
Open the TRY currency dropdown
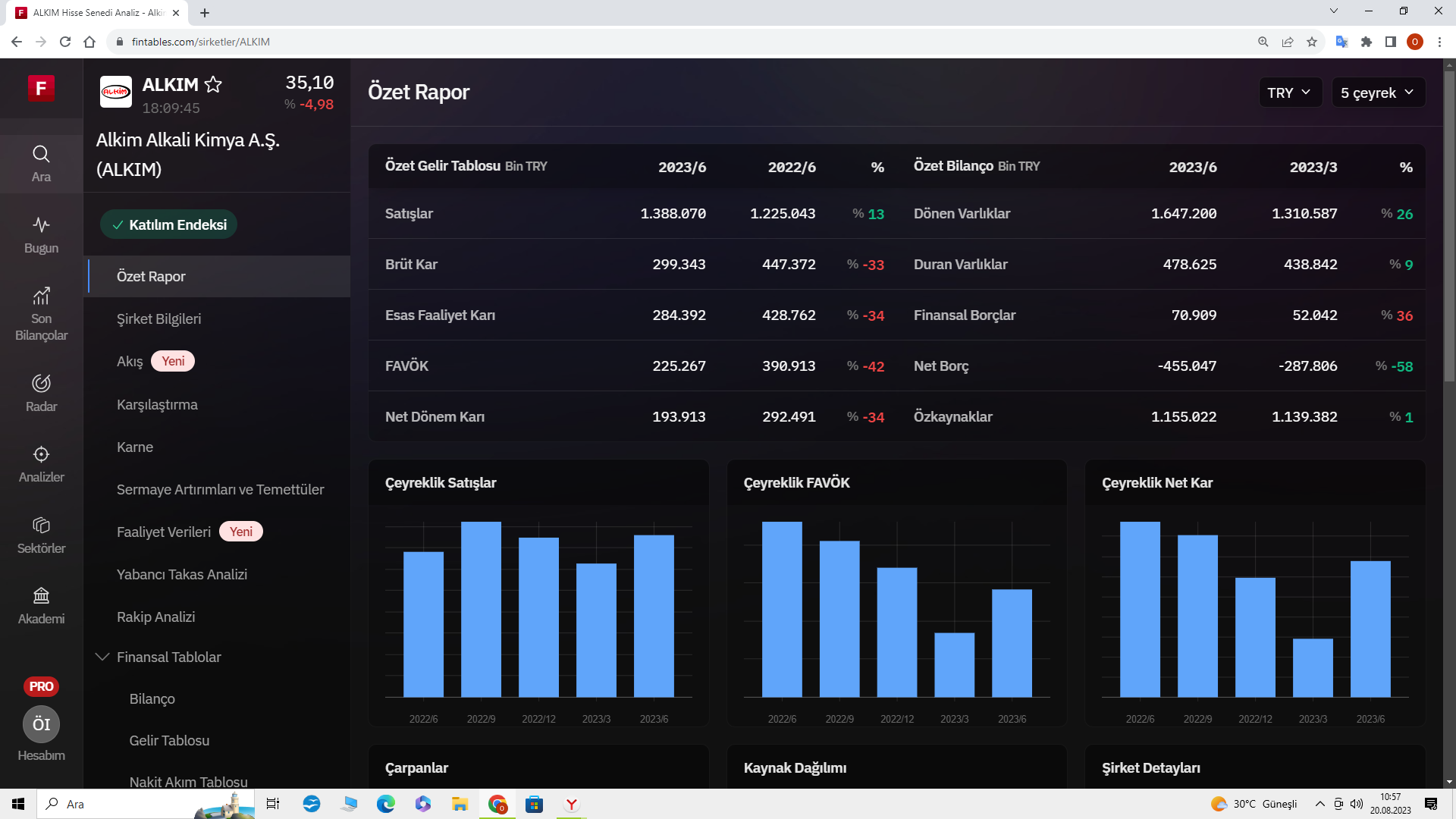tap(1289, 93)
